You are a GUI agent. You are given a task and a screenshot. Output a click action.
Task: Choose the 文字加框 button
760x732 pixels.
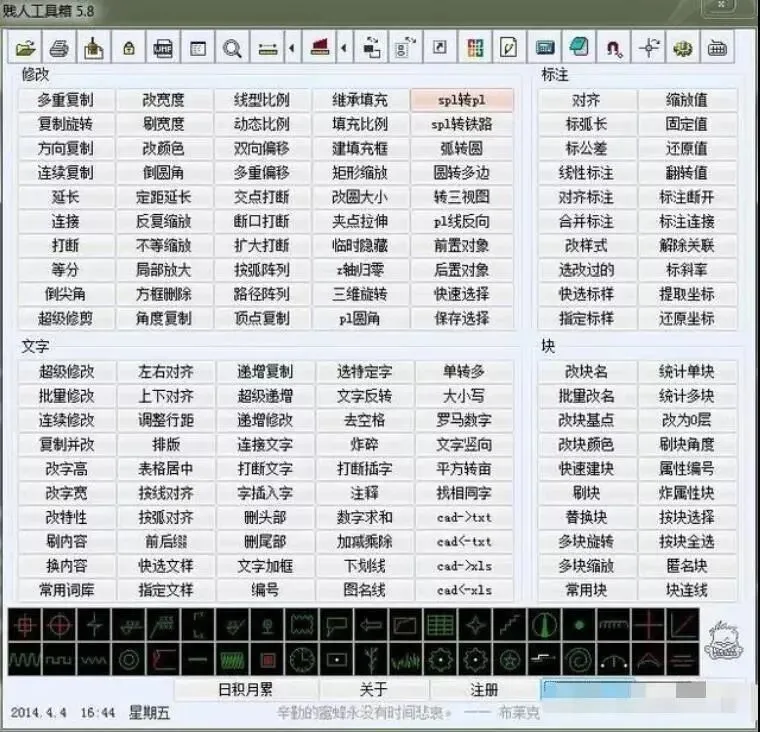(x=265, y=566)
